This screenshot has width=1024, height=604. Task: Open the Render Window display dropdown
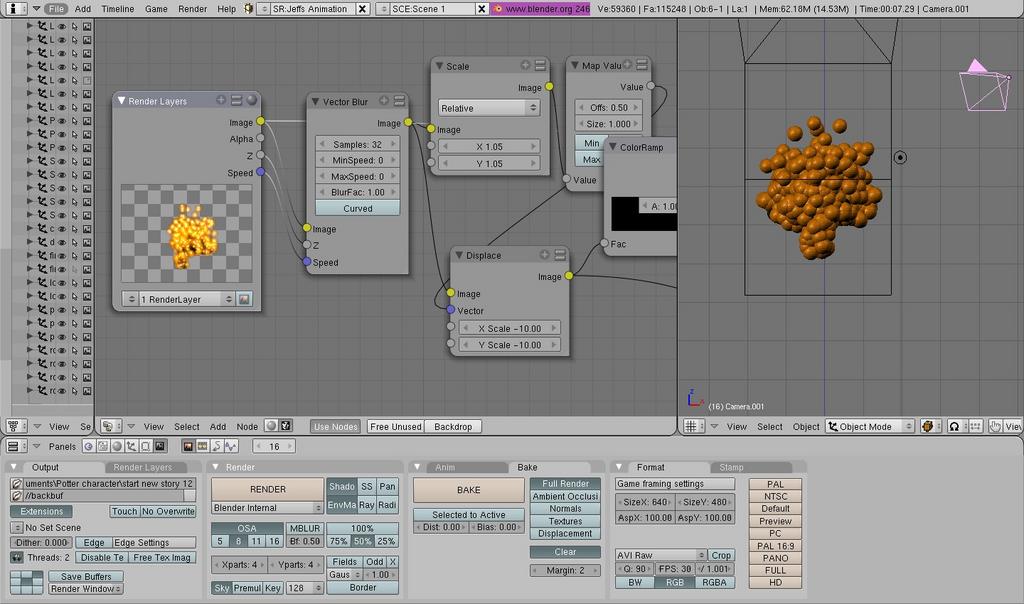pos(86,588)
